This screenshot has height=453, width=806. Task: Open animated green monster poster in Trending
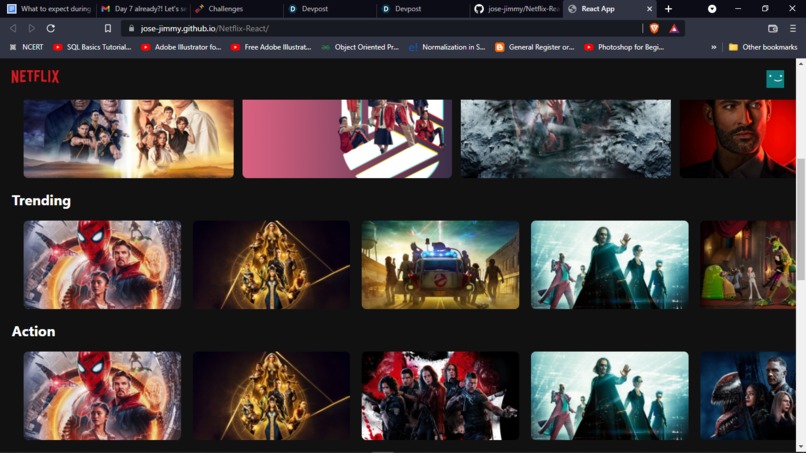click(748, 265)
